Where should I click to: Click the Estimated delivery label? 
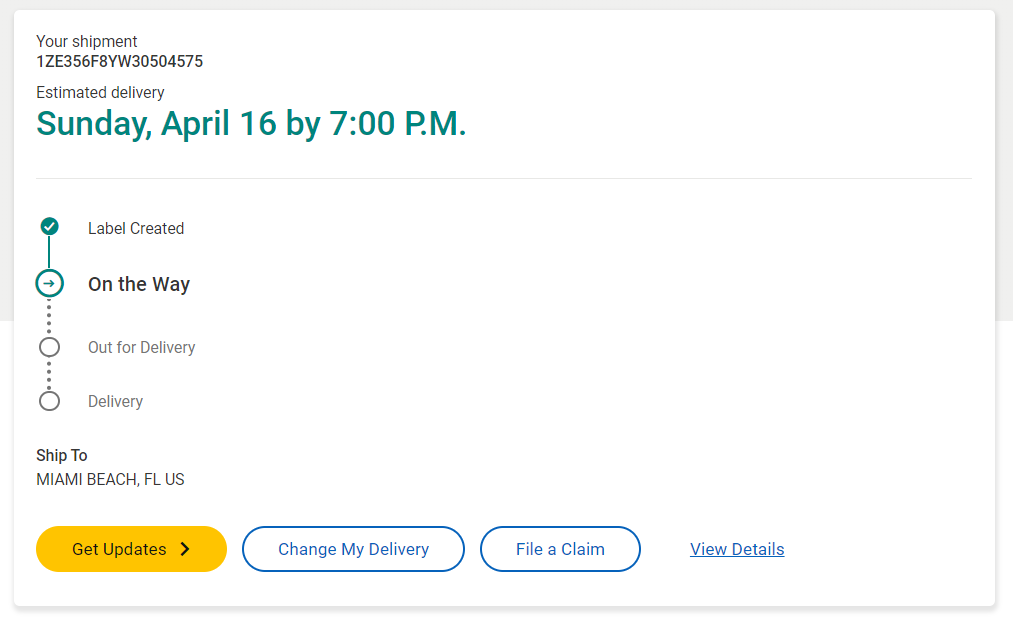[100, 92]
